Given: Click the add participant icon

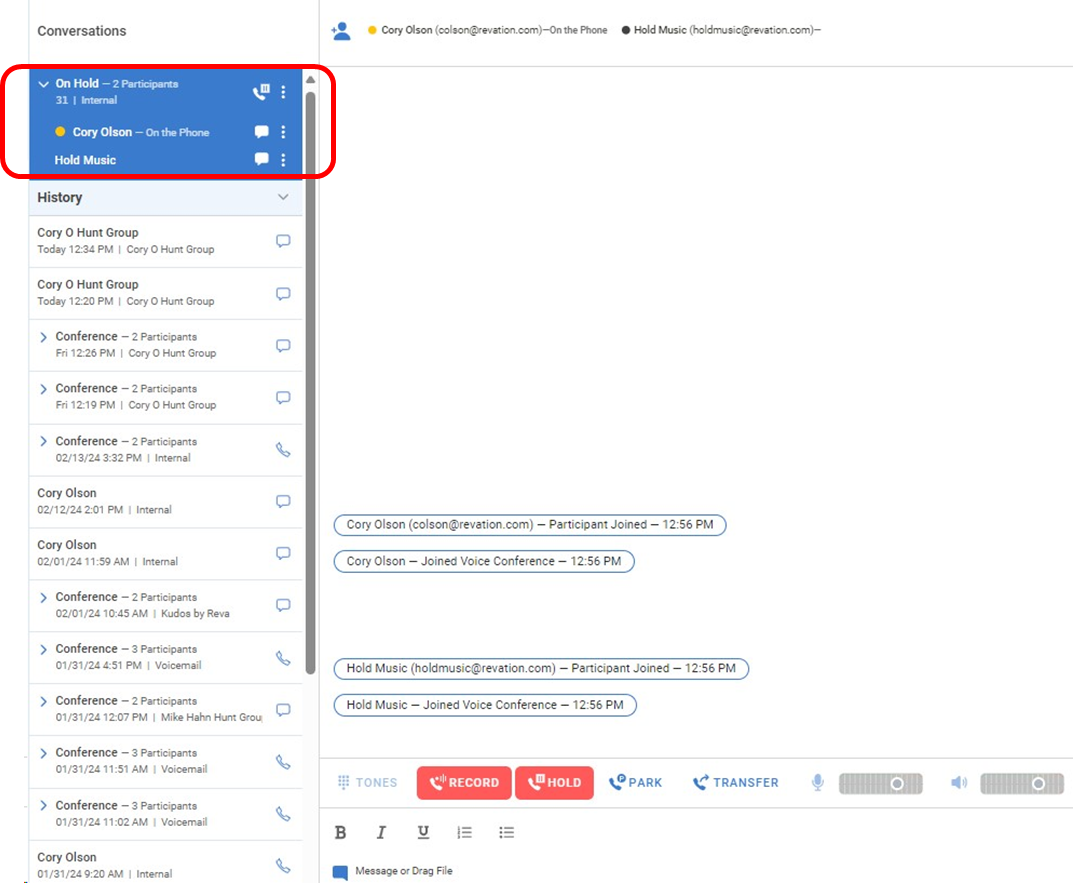Looking at the screenshot, I should pyautogui.click(x=341, y=31).
